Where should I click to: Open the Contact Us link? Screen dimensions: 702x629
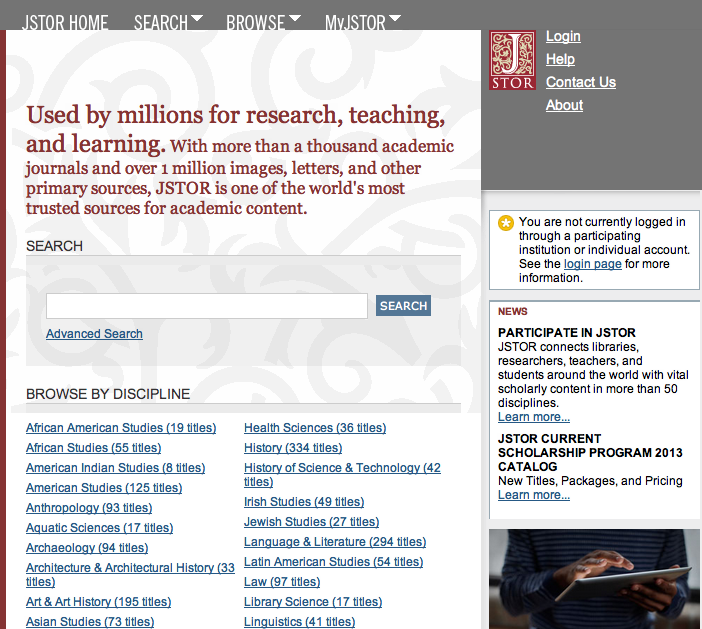[x=581, y=82]
